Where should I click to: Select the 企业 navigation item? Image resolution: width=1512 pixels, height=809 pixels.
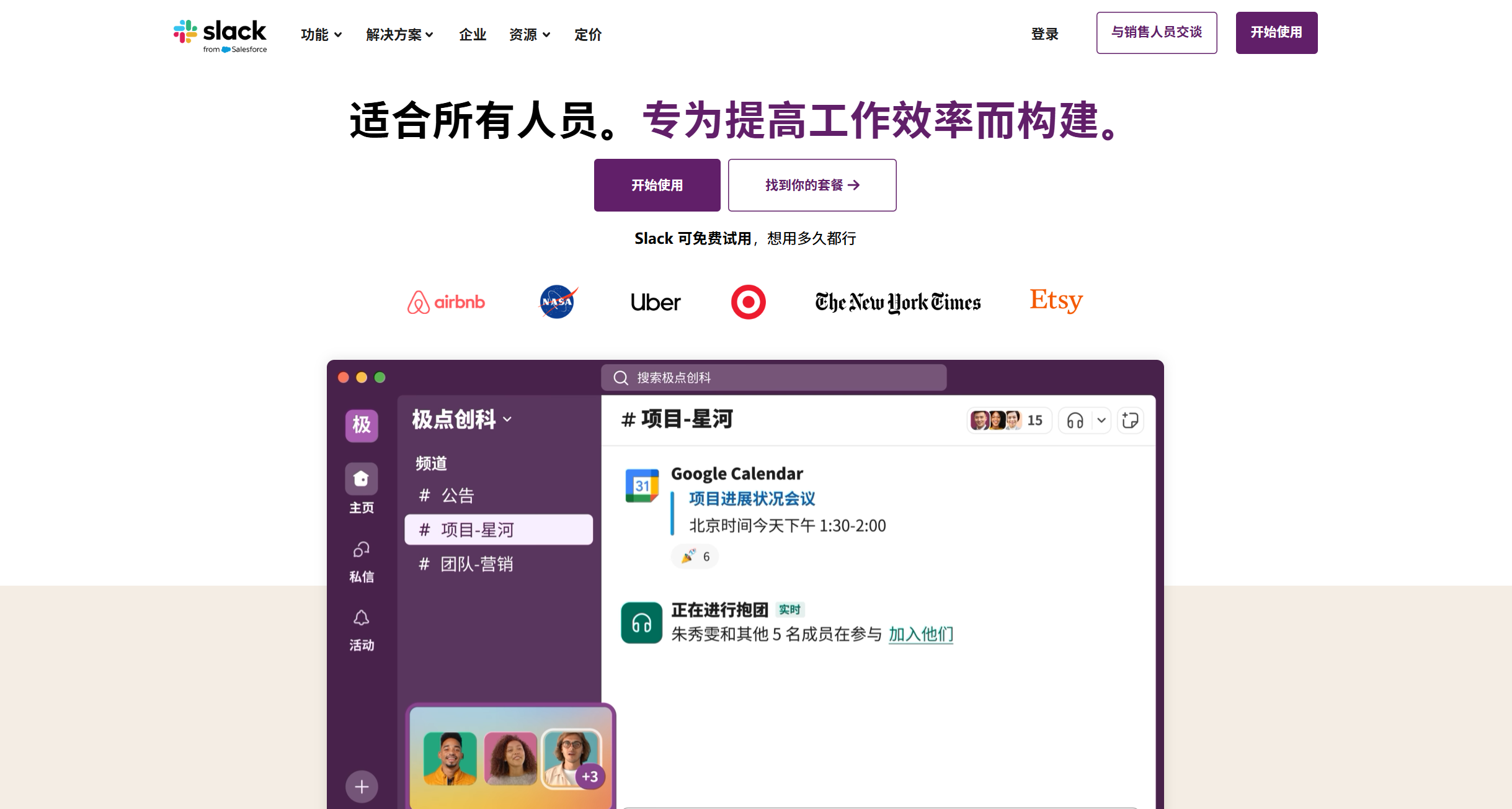[472, 35]
